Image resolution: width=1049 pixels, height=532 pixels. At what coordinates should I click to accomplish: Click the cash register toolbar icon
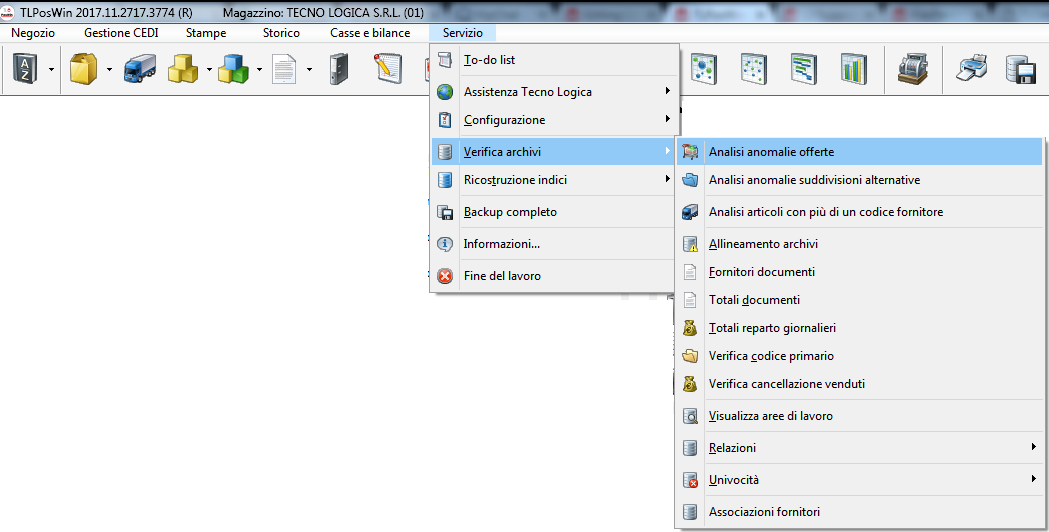[910, 69]
